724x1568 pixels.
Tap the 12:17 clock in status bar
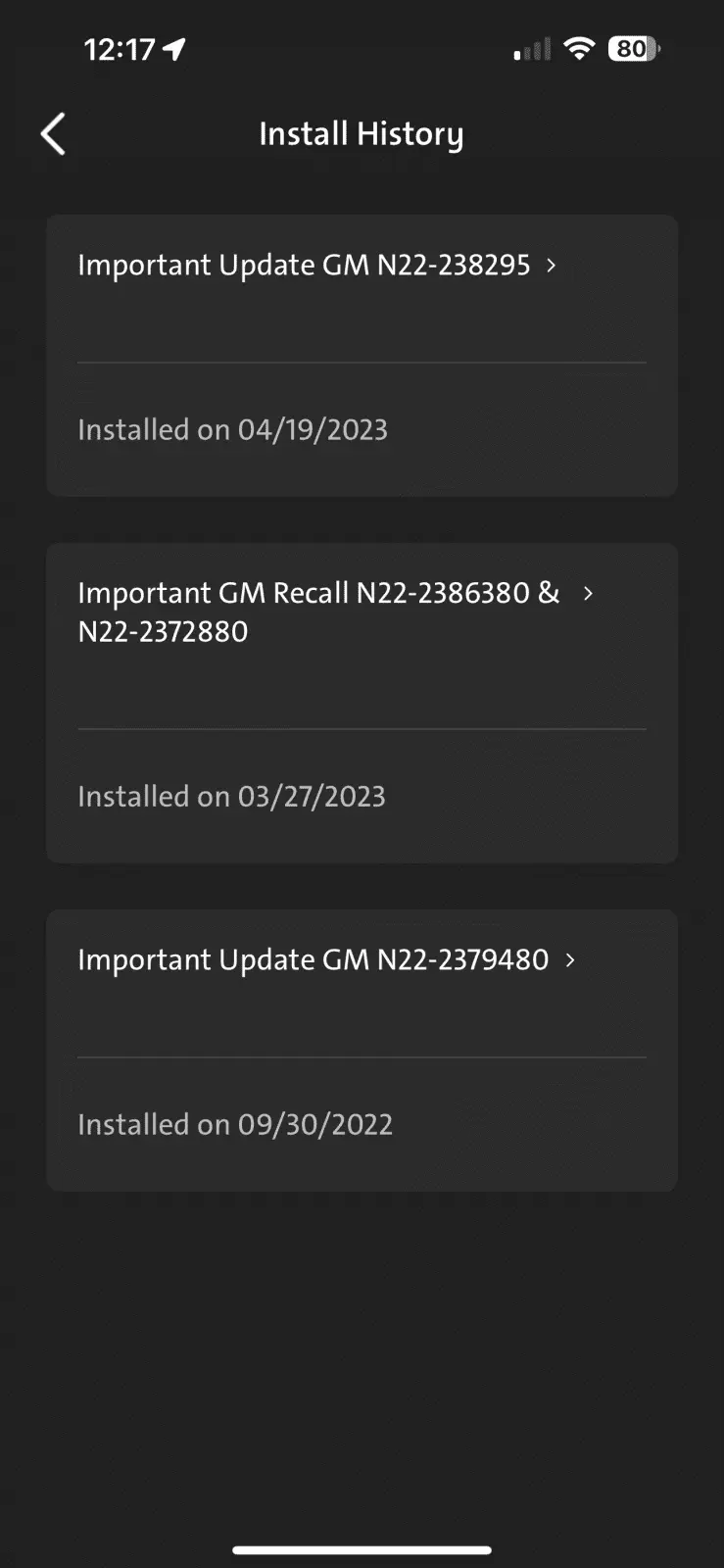pyautogui.click(x=120, y=49)
